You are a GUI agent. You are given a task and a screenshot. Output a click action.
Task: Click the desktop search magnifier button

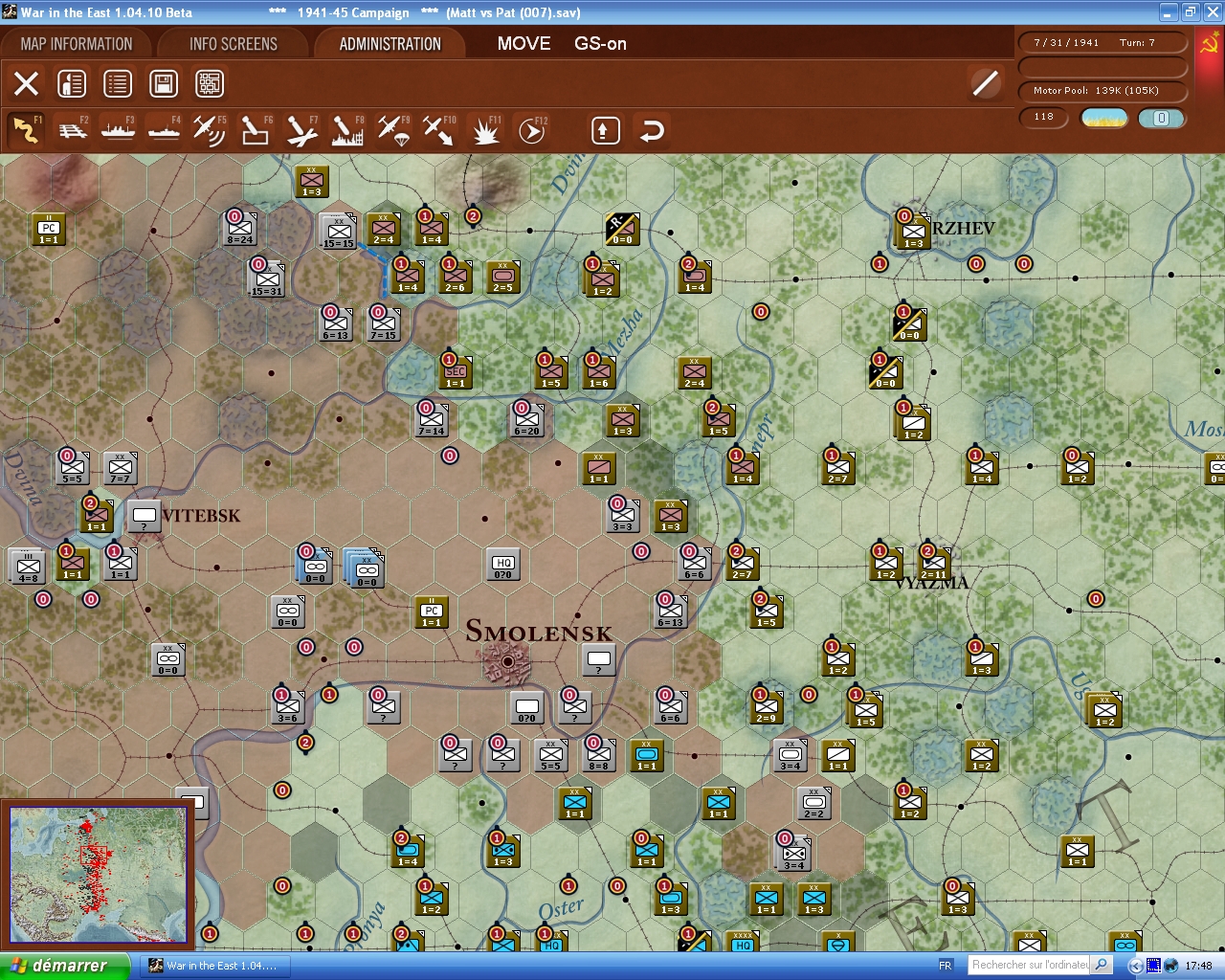[x=1102, y=966]
